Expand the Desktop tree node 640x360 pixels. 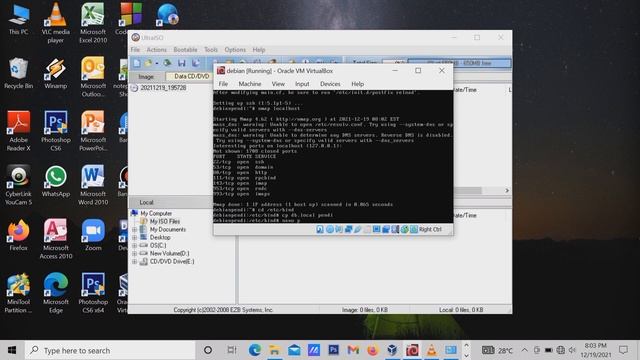pyautogui.click(x=135, y=238)
